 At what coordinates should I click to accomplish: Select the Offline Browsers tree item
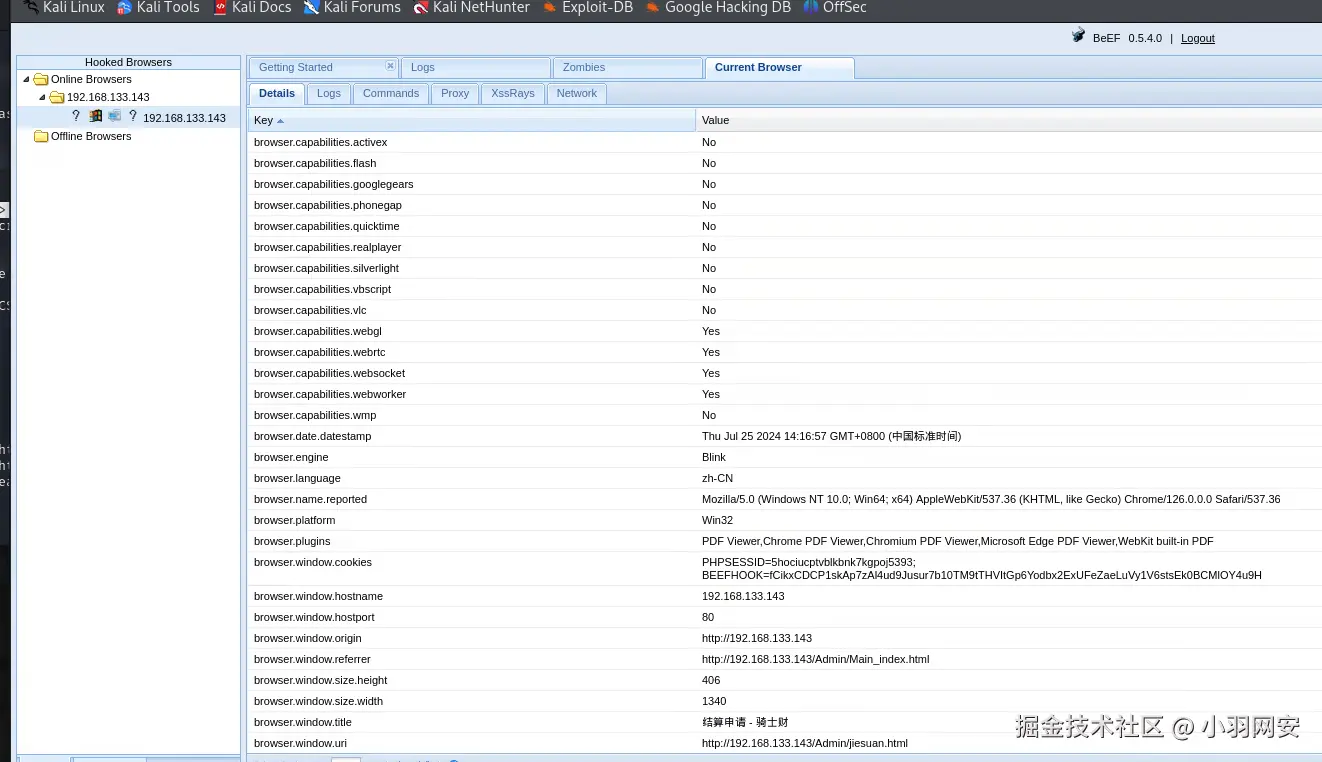click(x=91, y=136)
